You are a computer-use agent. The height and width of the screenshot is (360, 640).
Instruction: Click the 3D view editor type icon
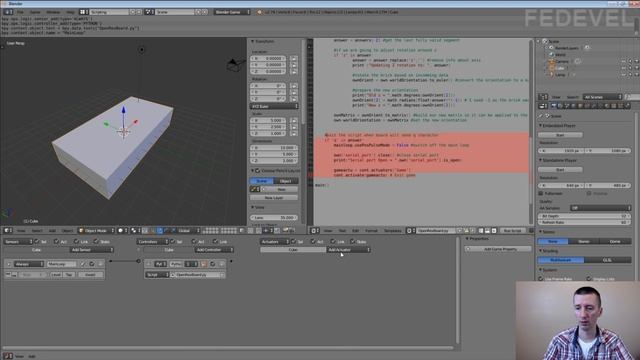coord(7,231)
